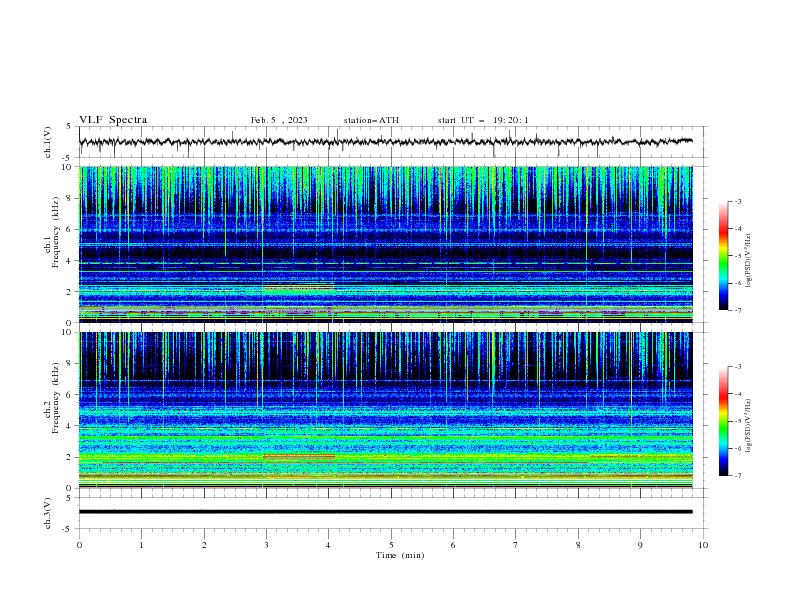Screen dimensions: 792x612
Task: Click the ch.1 voltage waveform trace
Action: (x=385, y=142)
